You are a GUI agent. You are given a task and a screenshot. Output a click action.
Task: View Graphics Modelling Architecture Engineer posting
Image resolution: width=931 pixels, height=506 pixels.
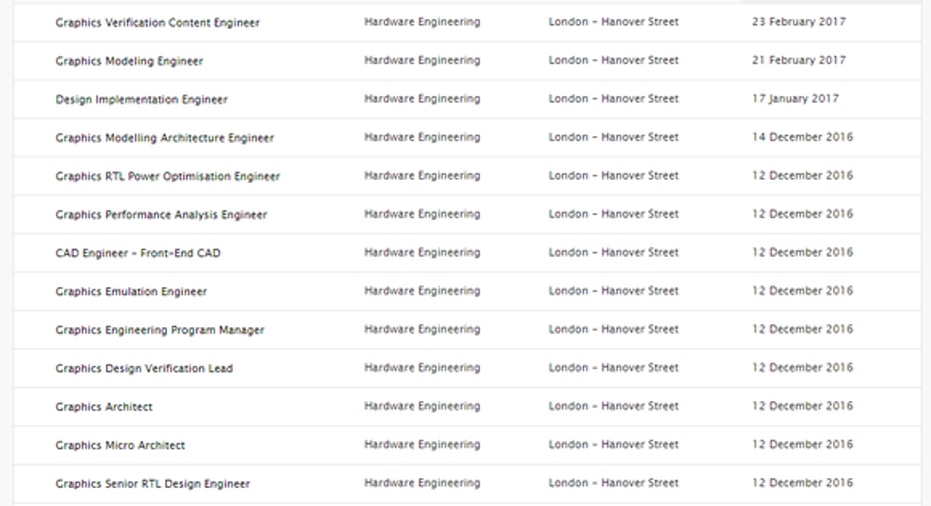click(164, 138)
